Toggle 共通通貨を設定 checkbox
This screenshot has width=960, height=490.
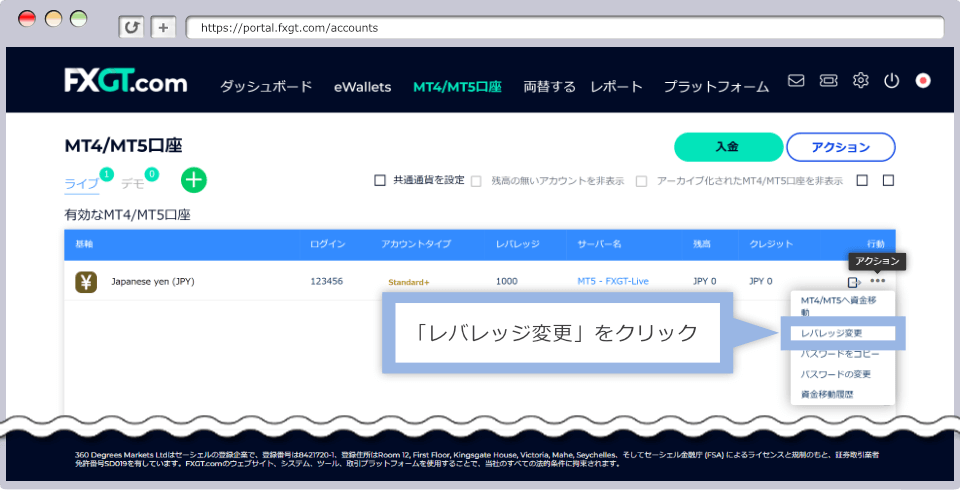[x=380, y=180]
